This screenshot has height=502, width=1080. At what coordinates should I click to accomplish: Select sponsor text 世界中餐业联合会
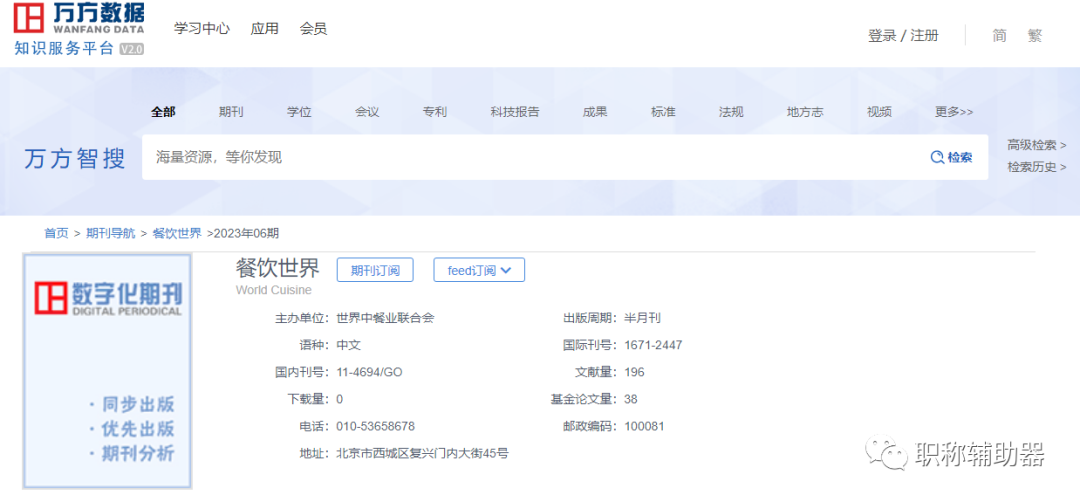tap(386, 318)
